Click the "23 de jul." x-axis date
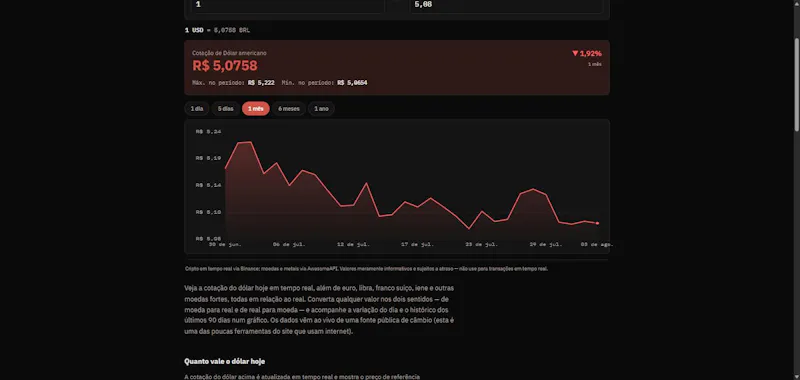Image resolution: width=800 pixels, height=380 pixels. [481, 245]
